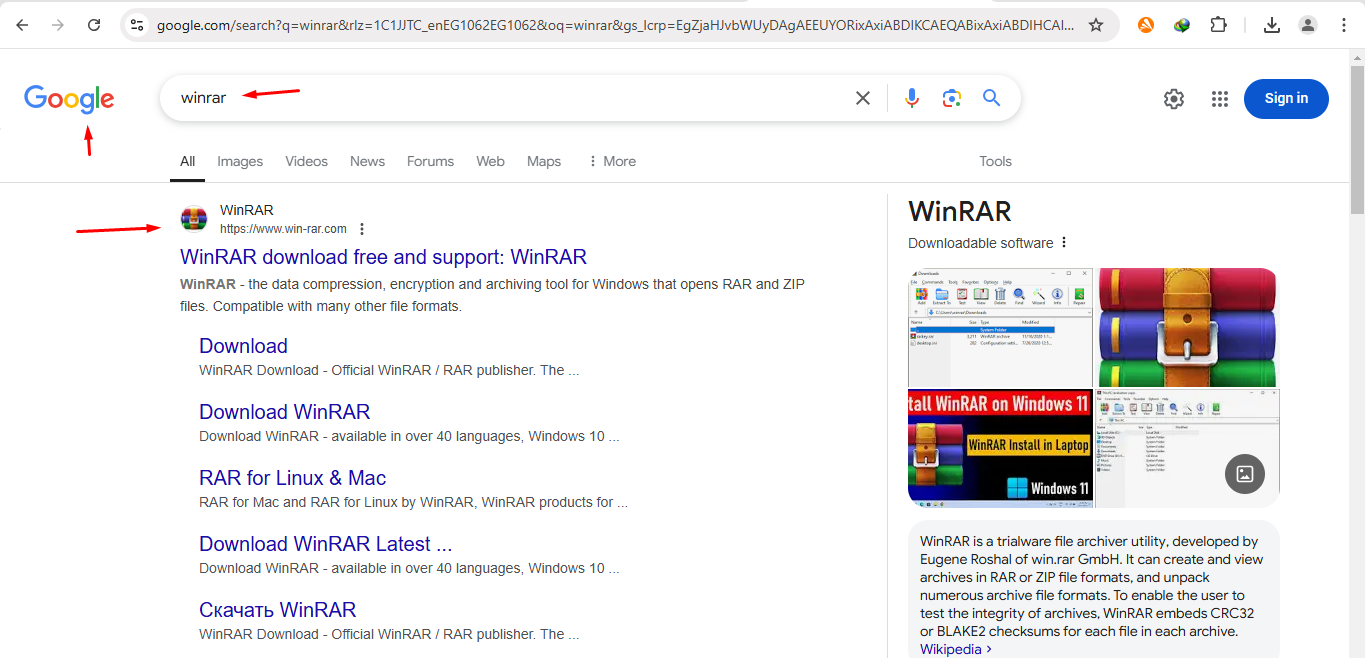Click the WinRAR knowledge panel title
The width and height of the screenshot is (1365, 658).
pos(959,211)
